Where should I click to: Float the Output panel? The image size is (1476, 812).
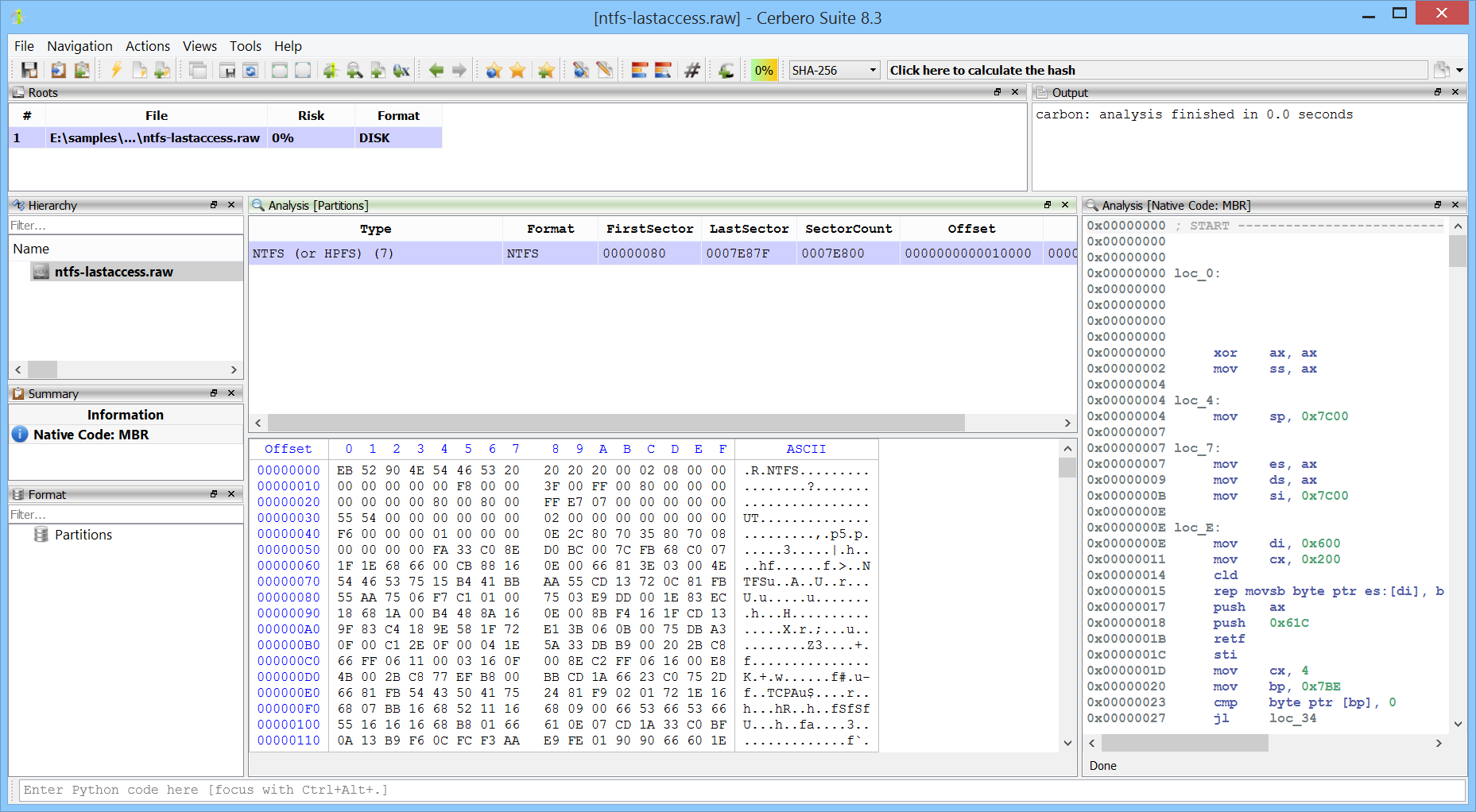(x=1438, y=92)
